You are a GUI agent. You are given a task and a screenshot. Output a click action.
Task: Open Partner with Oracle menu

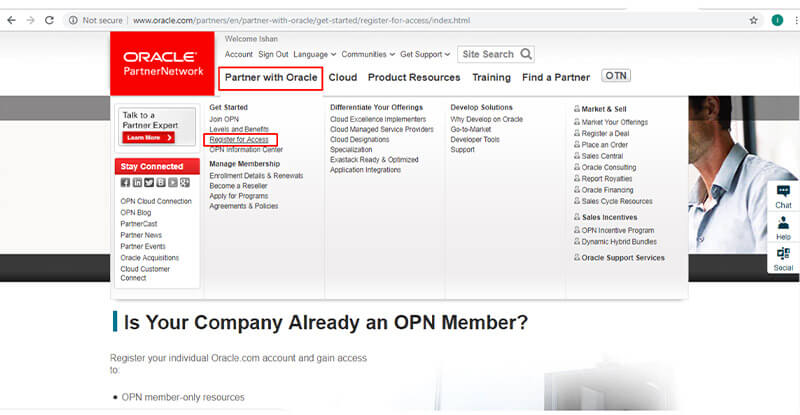pos(271,78)
